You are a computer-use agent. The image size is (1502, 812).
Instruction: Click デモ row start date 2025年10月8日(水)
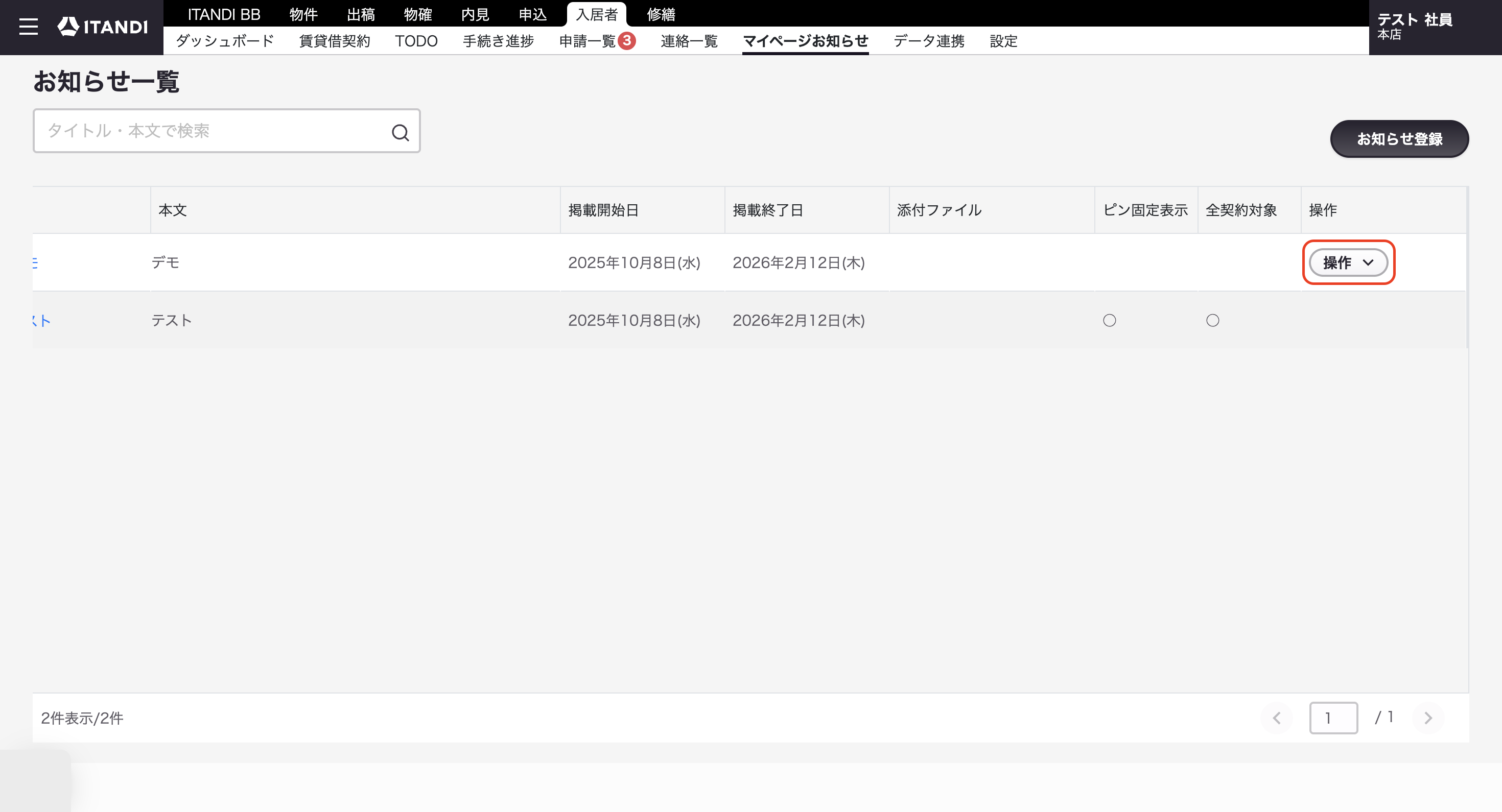635,262
